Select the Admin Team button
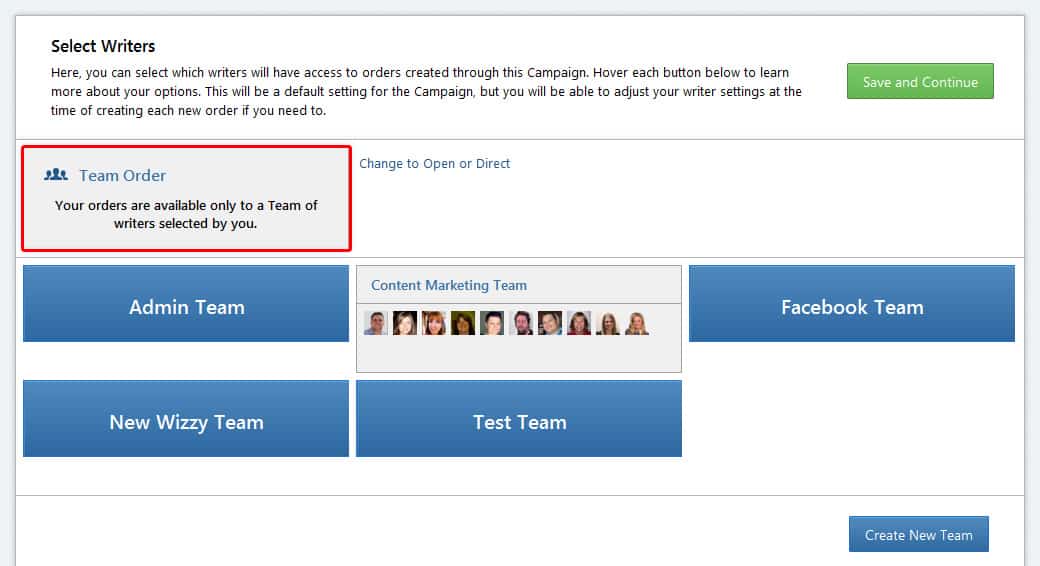1040x566 pixels. click(x=186, y=304)
